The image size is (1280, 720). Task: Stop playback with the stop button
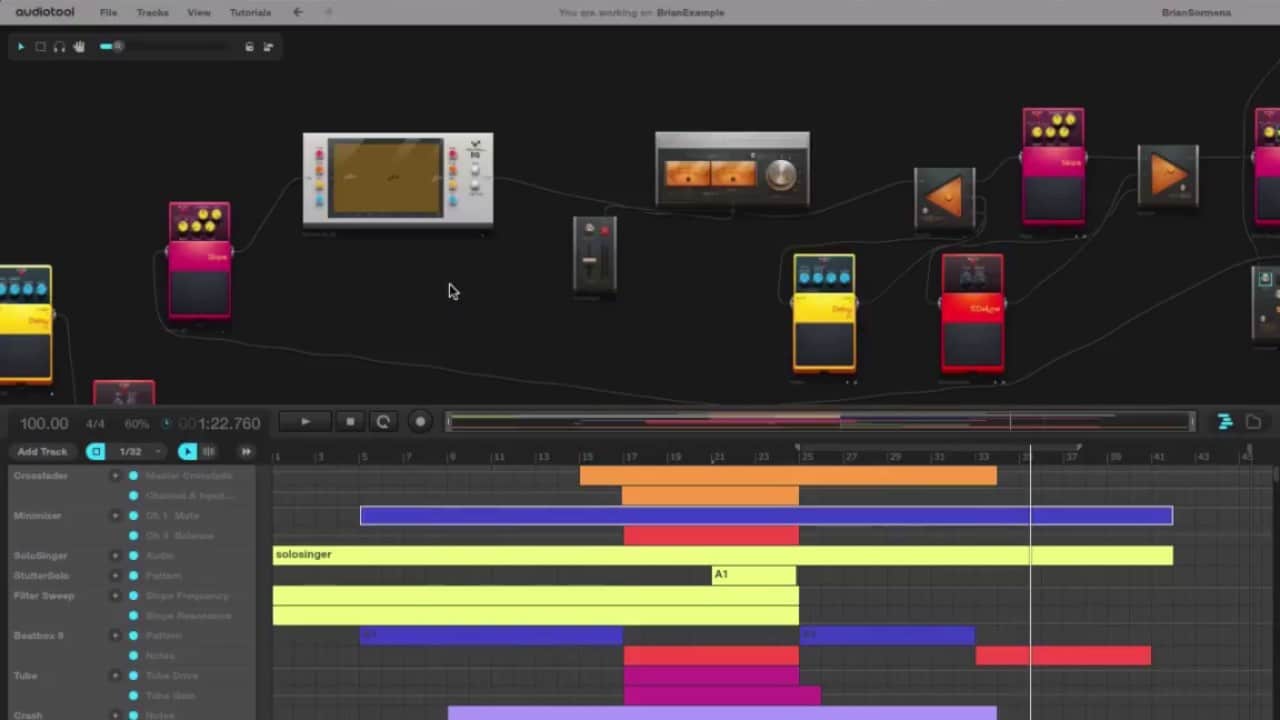(x=349, y=422)
